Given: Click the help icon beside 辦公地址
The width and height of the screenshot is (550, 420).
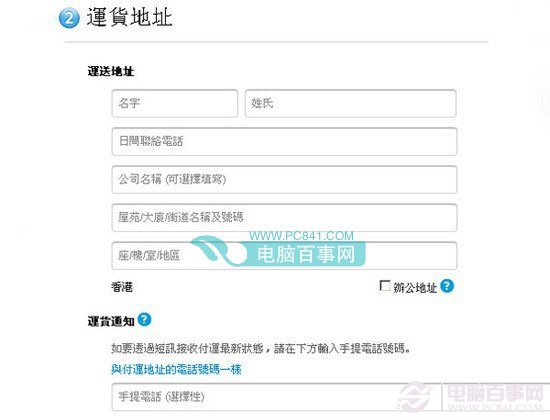Looking at the screenshot, I should point(447,286).
